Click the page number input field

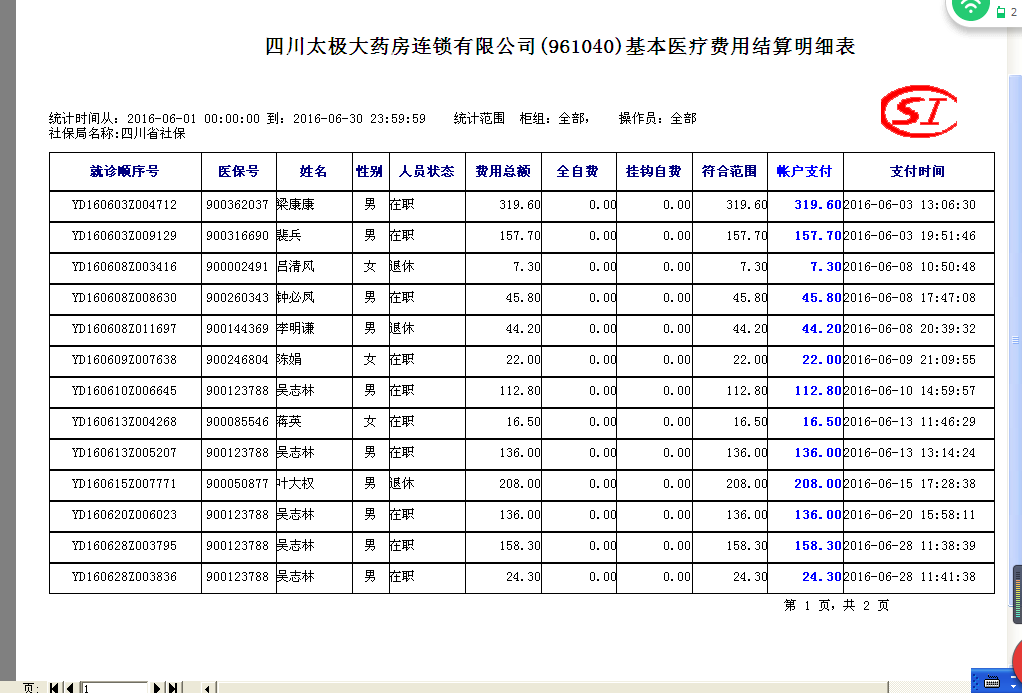(x=115, y=688)
